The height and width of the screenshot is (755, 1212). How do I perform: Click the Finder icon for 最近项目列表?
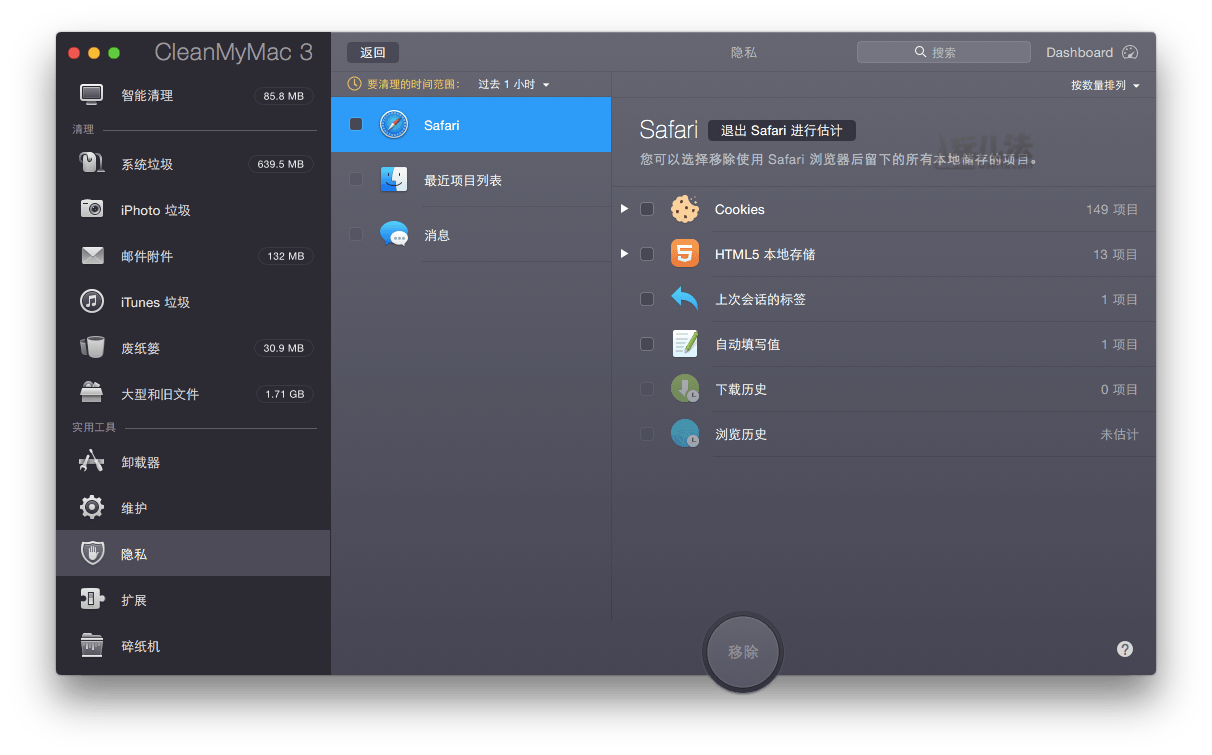[394, 180]
